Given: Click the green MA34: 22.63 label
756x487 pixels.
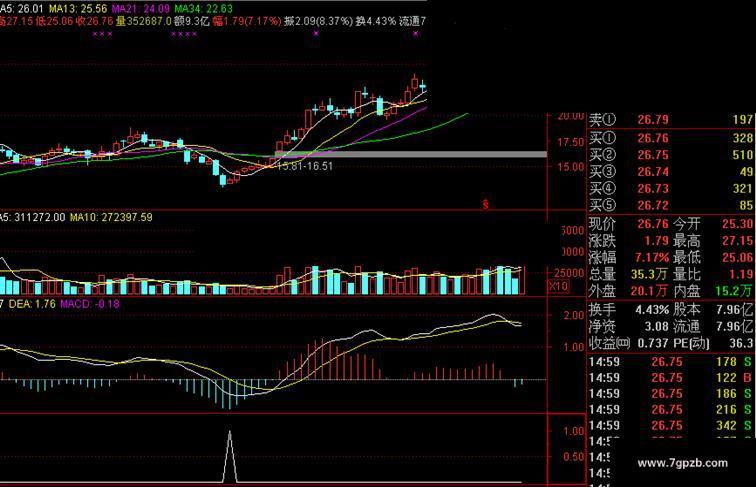Looking at the screenshot, I should coord(203,9).
